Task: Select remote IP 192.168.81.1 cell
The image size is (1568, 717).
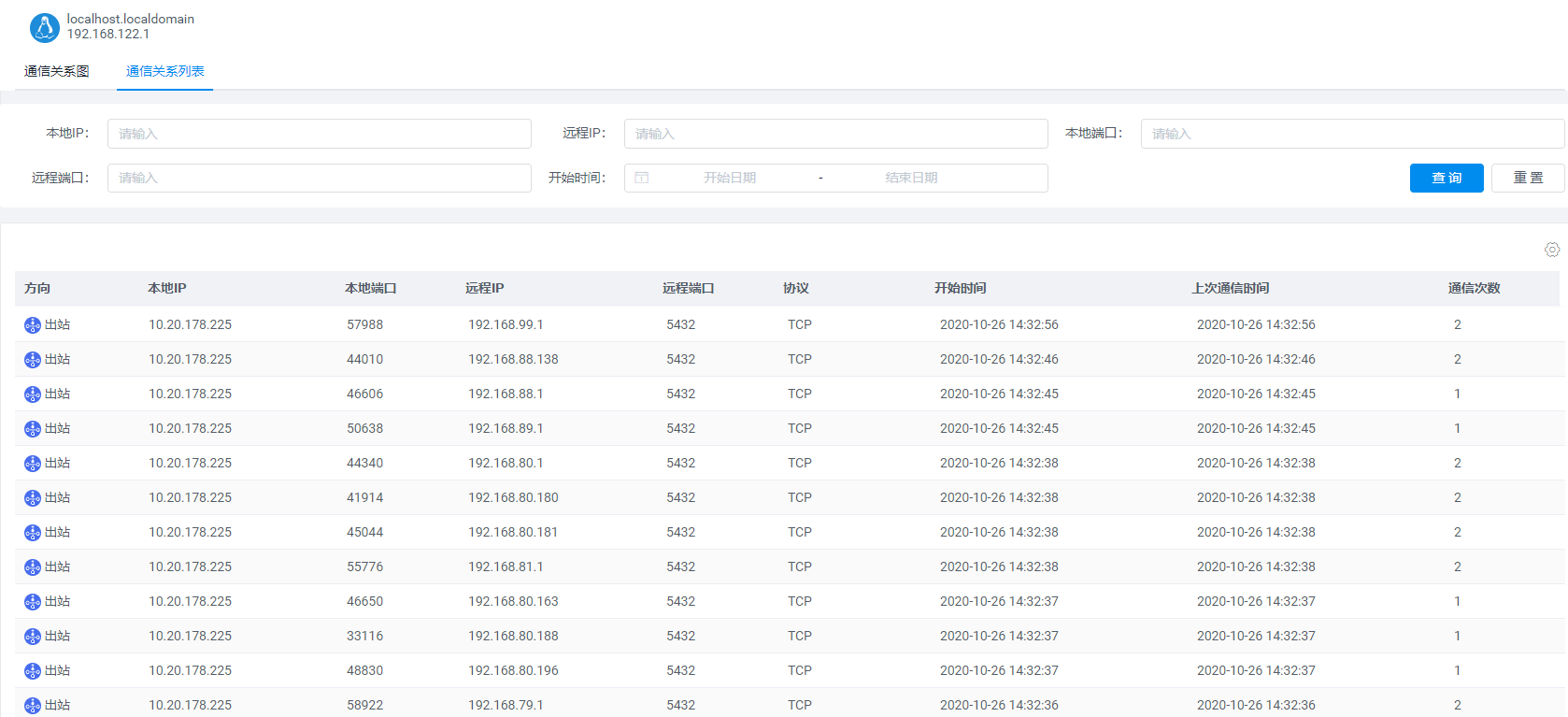Action: click(506, 566)
